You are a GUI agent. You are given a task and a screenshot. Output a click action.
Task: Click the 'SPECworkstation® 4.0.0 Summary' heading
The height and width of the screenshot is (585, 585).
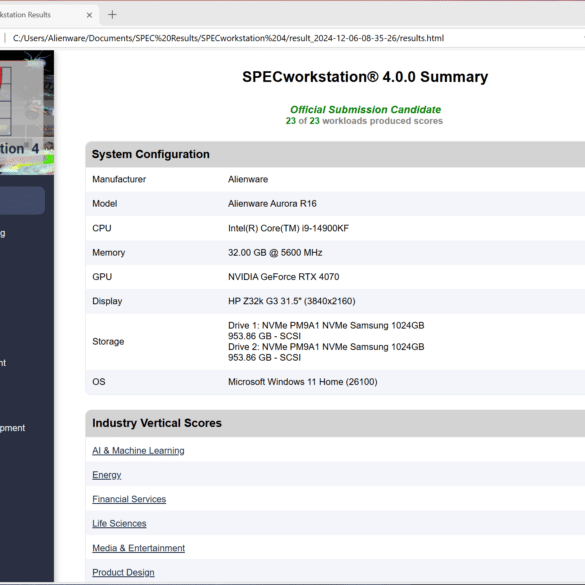click(x=365, y=77)
